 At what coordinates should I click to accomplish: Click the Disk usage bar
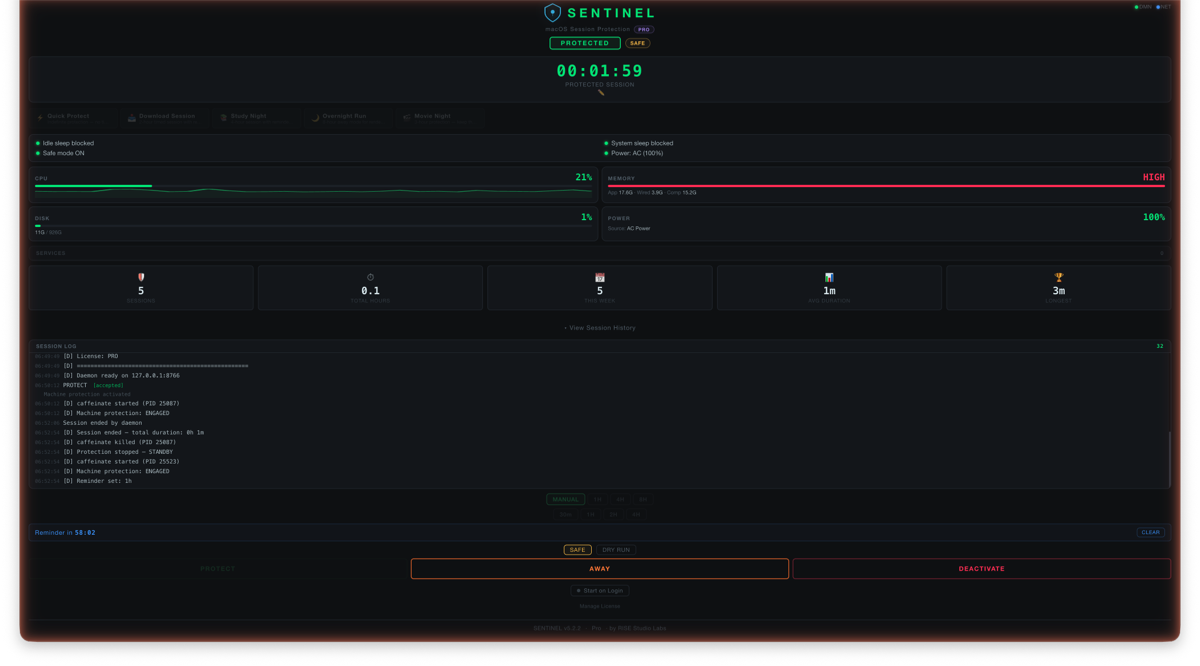click(313, 226)
